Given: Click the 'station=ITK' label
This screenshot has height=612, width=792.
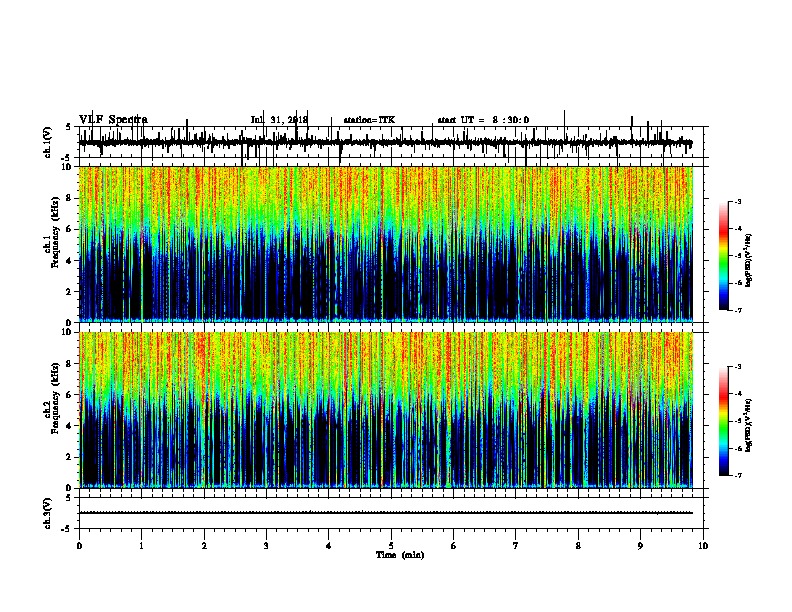Looking at the screenshot, I should pyautogui.click(x=369, y=120).
